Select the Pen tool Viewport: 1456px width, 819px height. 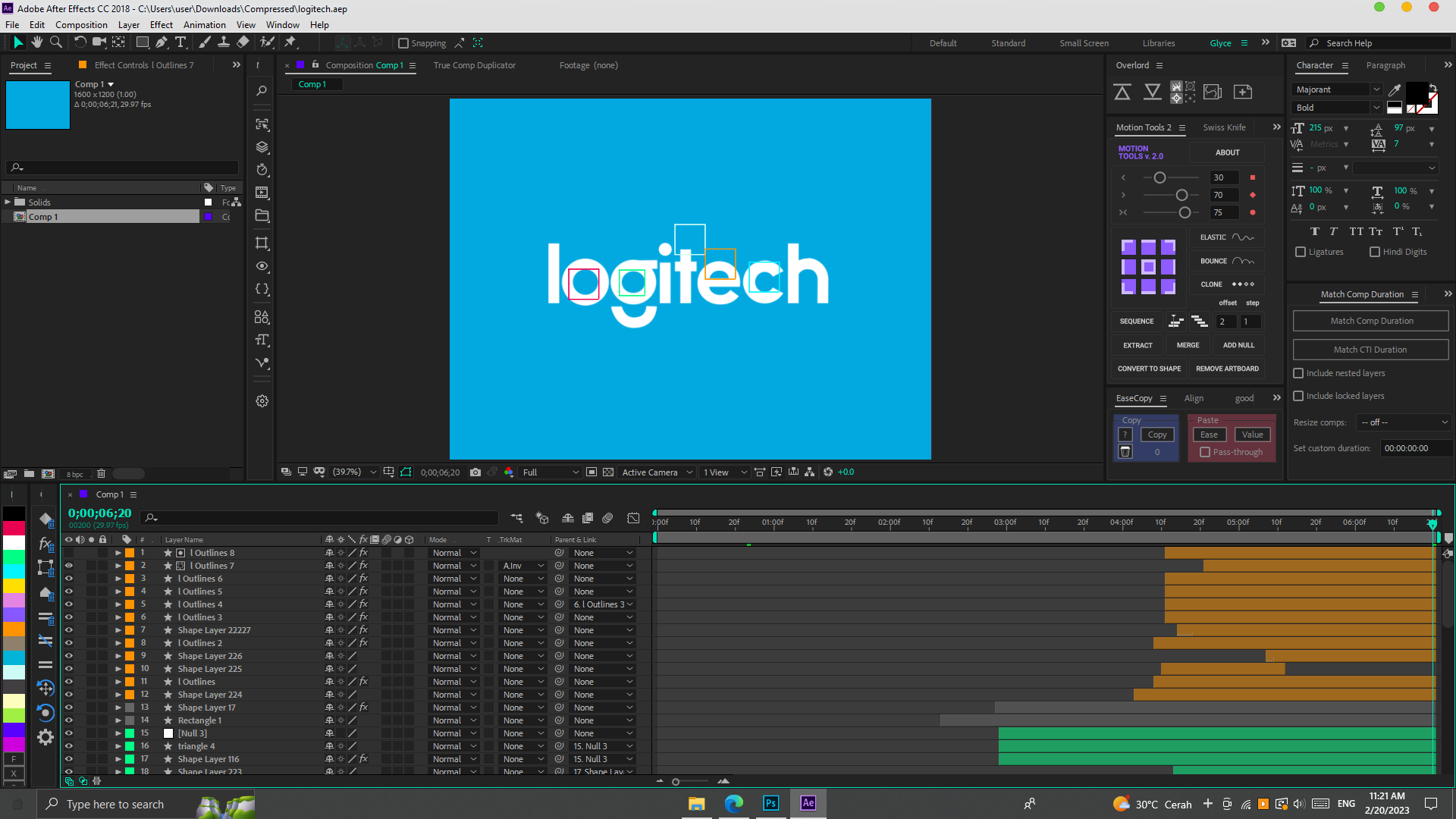[162, 42]
